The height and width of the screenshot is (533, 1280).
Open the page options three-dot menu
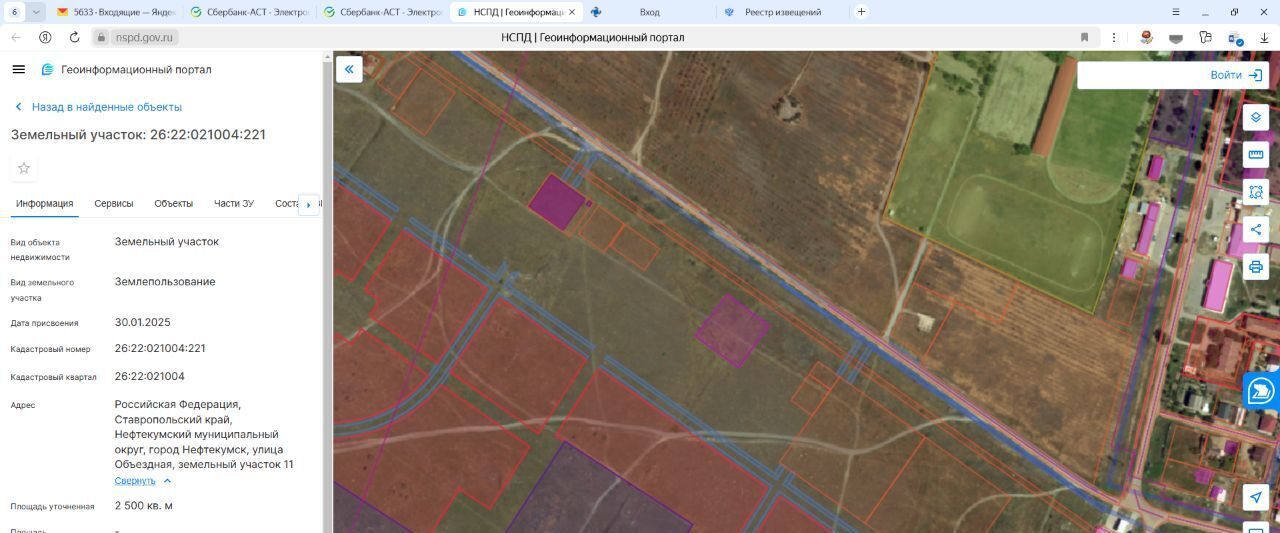pos(1114,37)
